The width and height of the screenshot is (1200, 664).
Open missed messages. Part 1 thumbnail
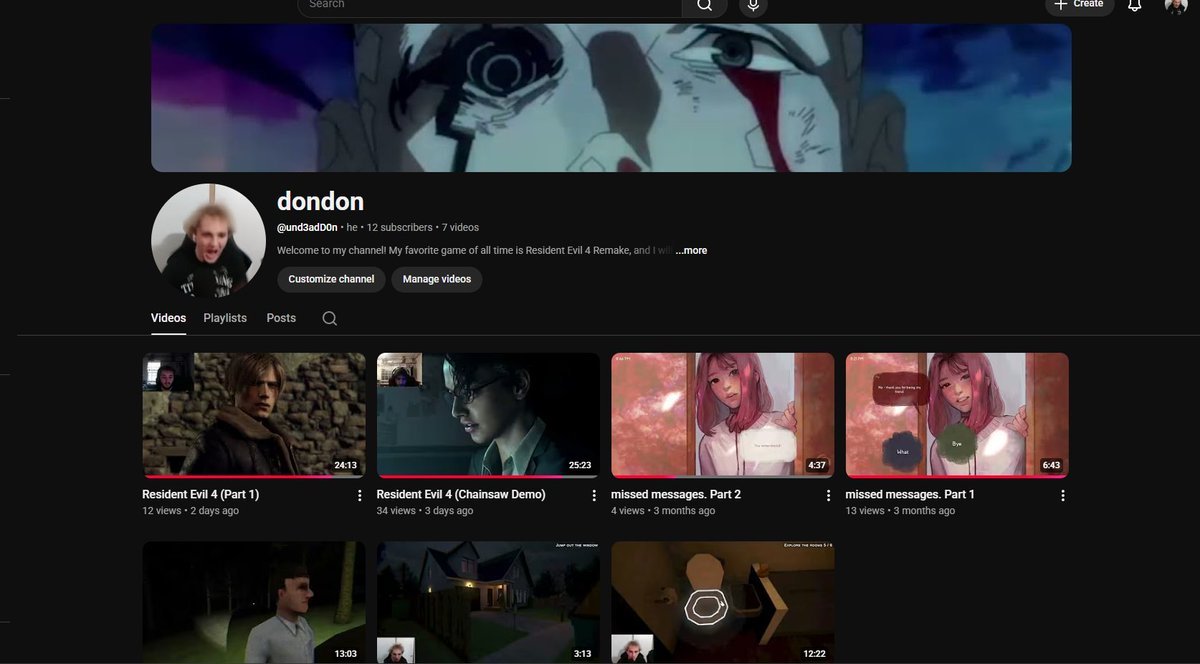pos(957,415)
